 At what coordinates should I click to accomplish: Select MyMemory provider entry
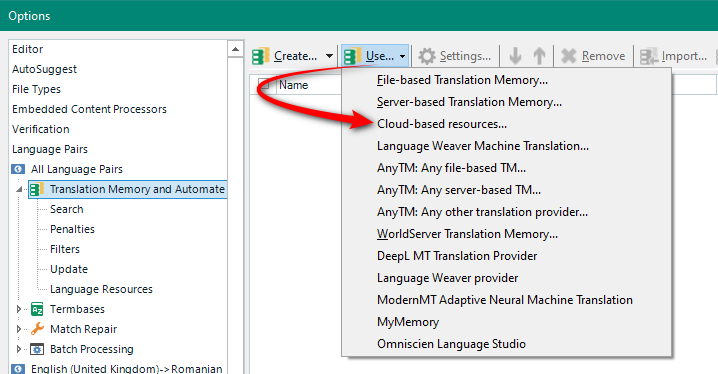tap(408, 322)
